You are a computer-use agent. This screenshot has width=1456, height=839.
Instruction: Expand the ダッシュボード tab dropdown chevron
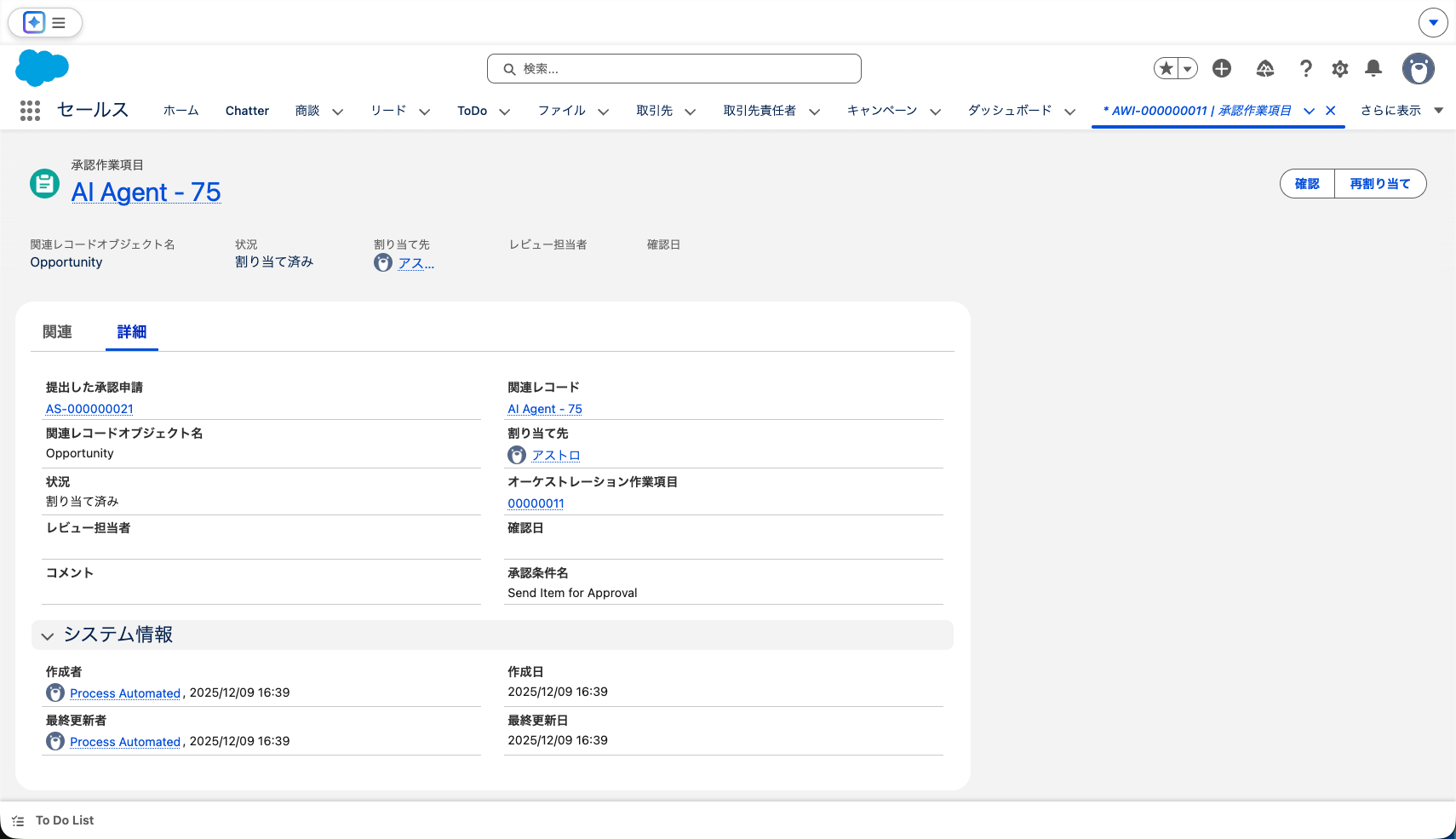click(x=1070, y=112)
